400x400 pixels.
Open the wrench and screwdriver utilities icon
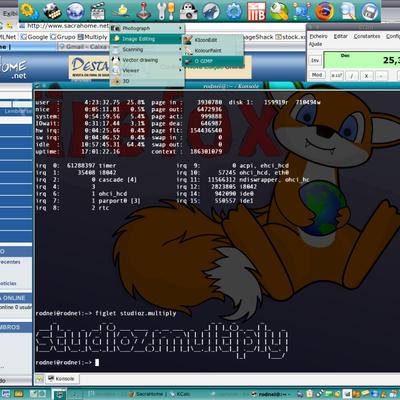click(166, 11)
